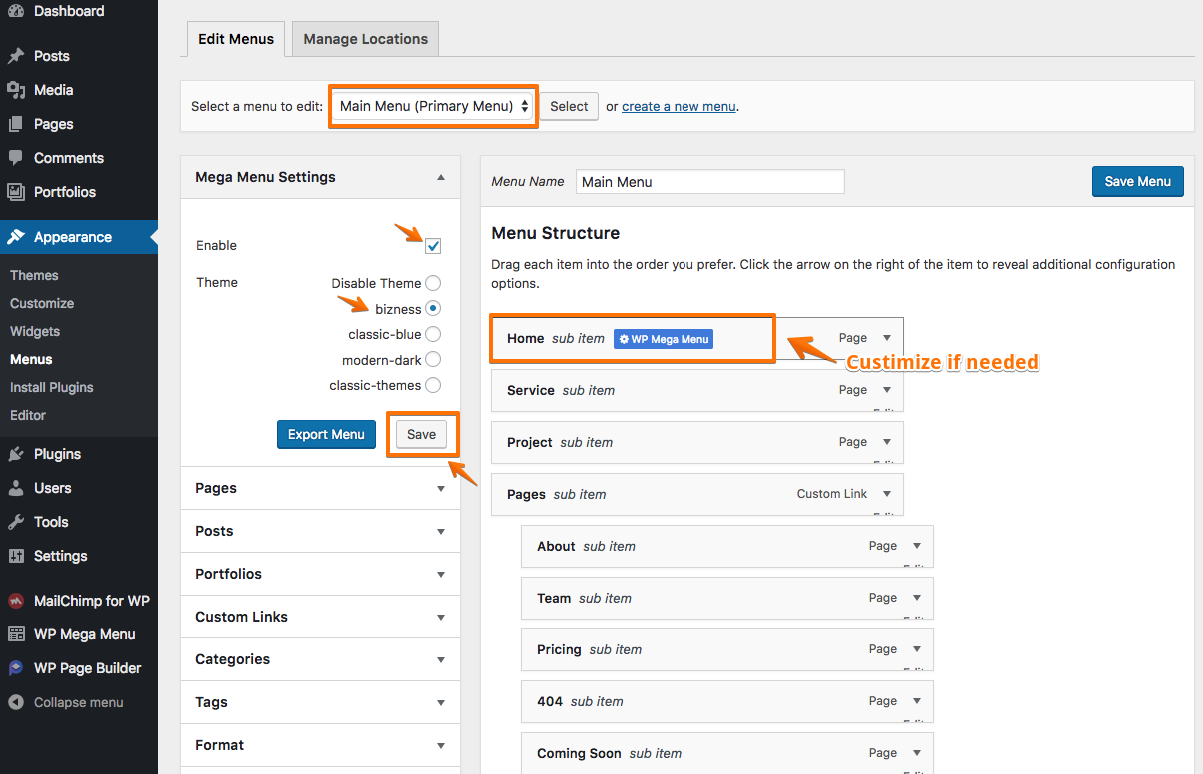This screenshot has height=774, width=1203.
Task: Click the WP Mega Menu badge on Home
Action: point(663,339)
